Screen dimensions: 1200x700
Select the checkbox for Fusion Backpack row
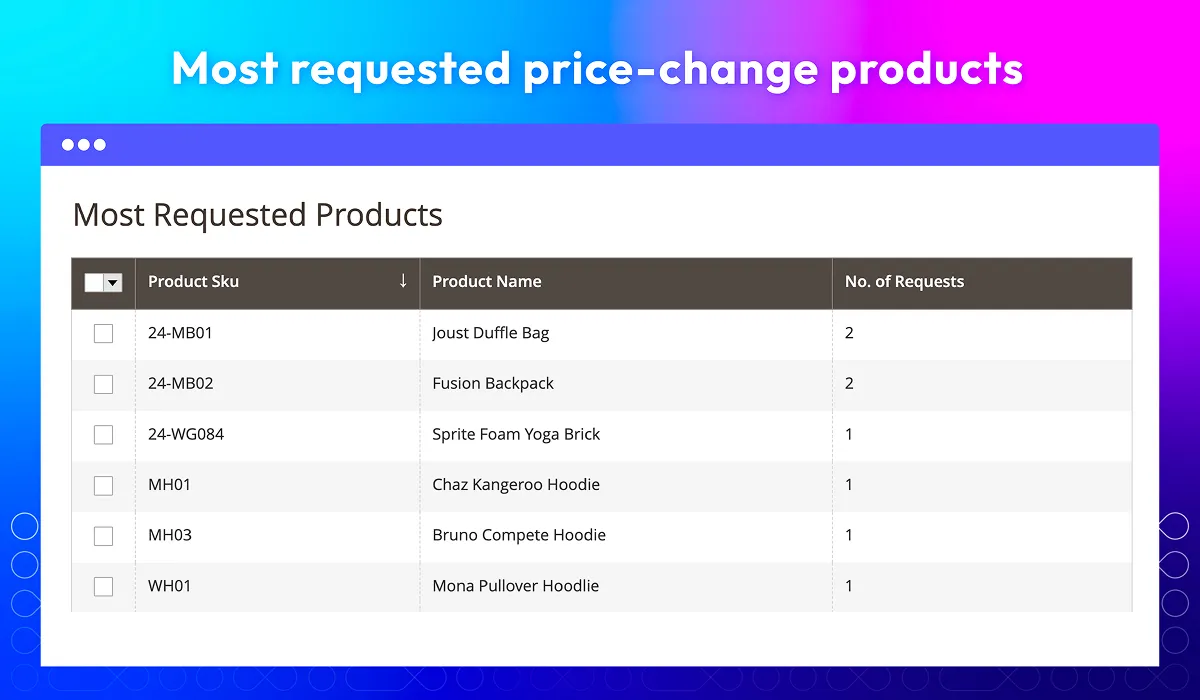pyautogui.click(x=103, y=384)
